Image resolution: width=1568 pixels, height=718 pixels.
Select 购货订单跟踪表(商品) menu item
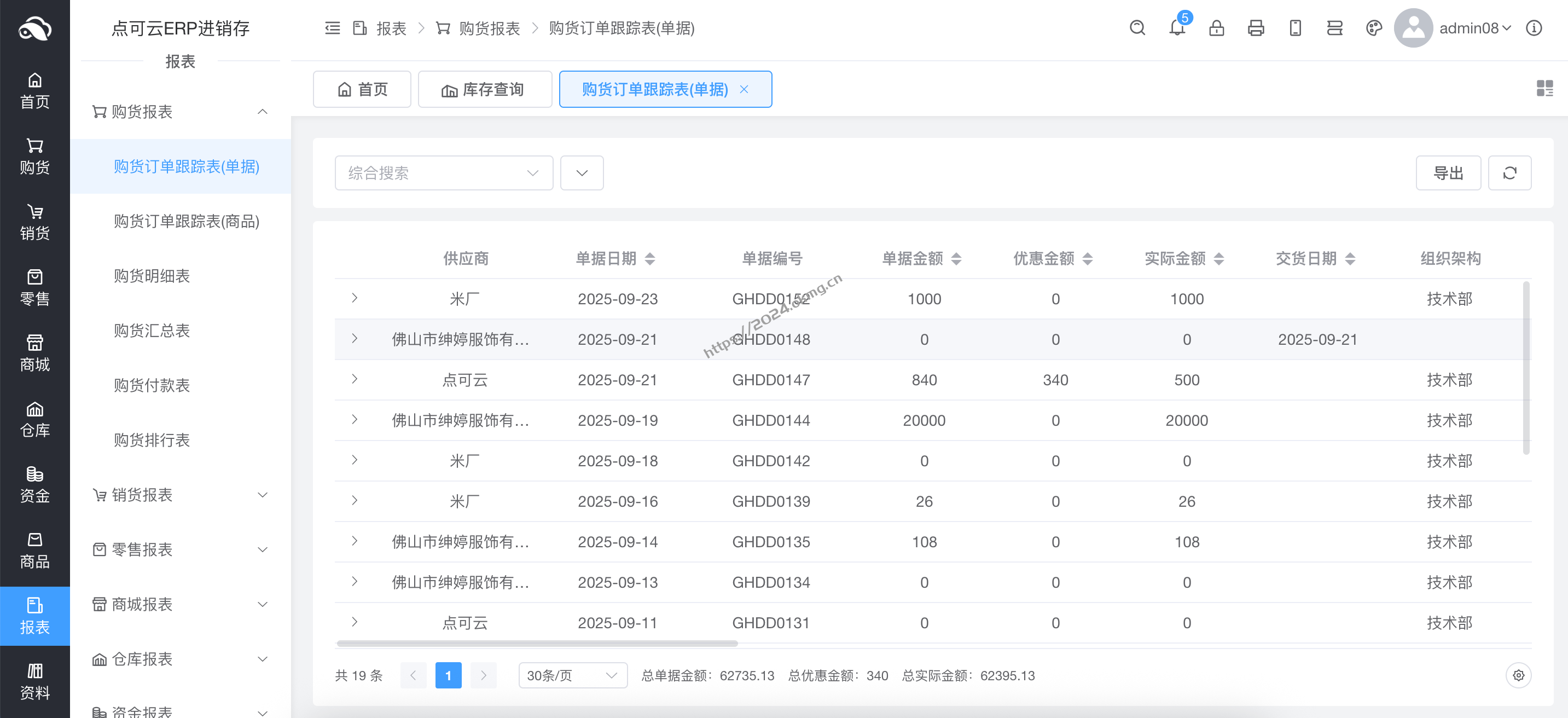[x=181, y=221]
